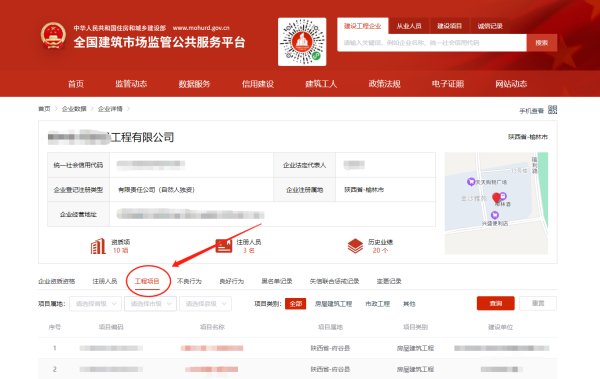Open 数据服务 in the main navigation

coord(194,84)
